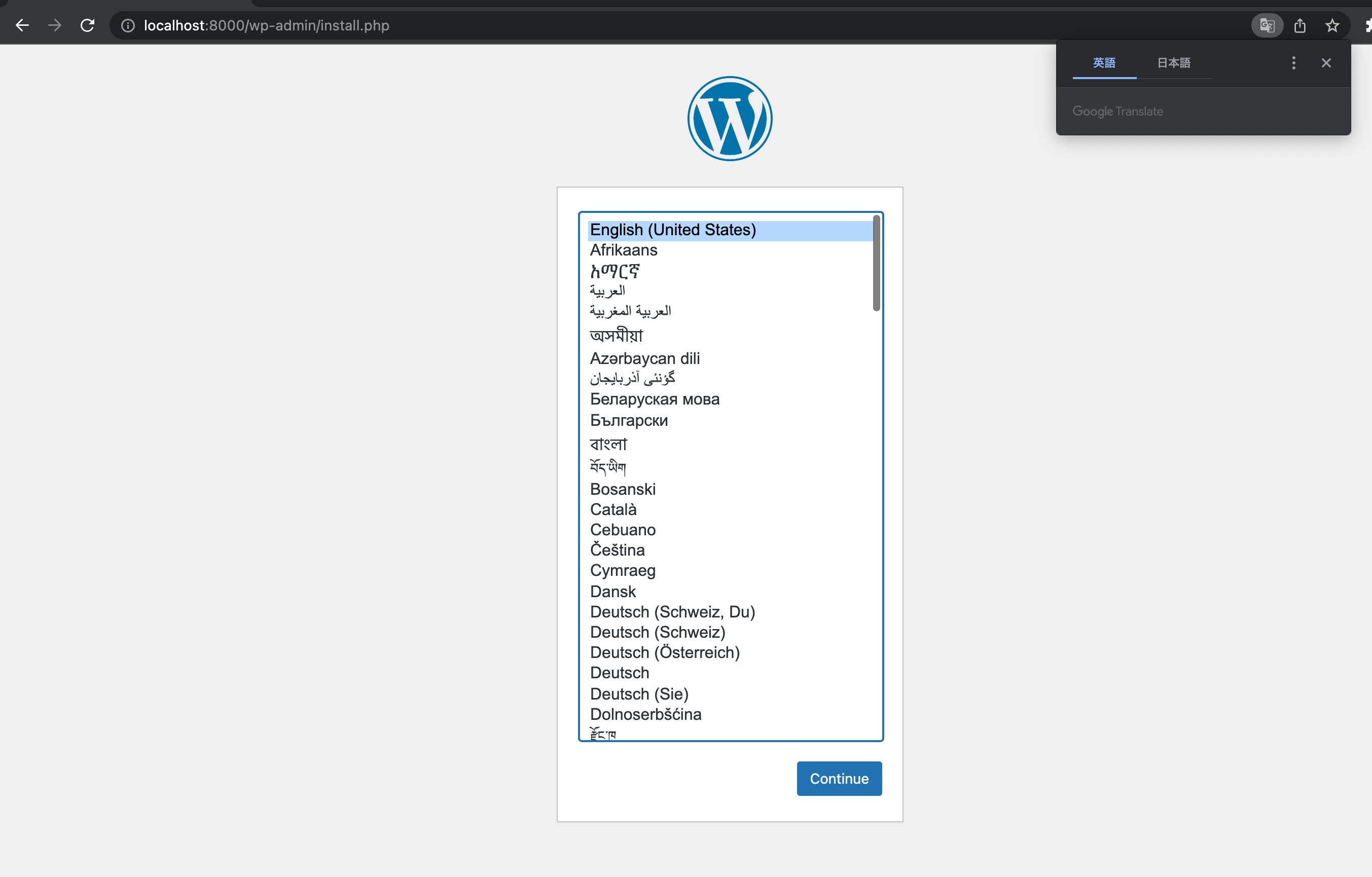Select Dolnoserbšćina in the language list
Screen dimensions: 1372x877
(x=730, y=715)
